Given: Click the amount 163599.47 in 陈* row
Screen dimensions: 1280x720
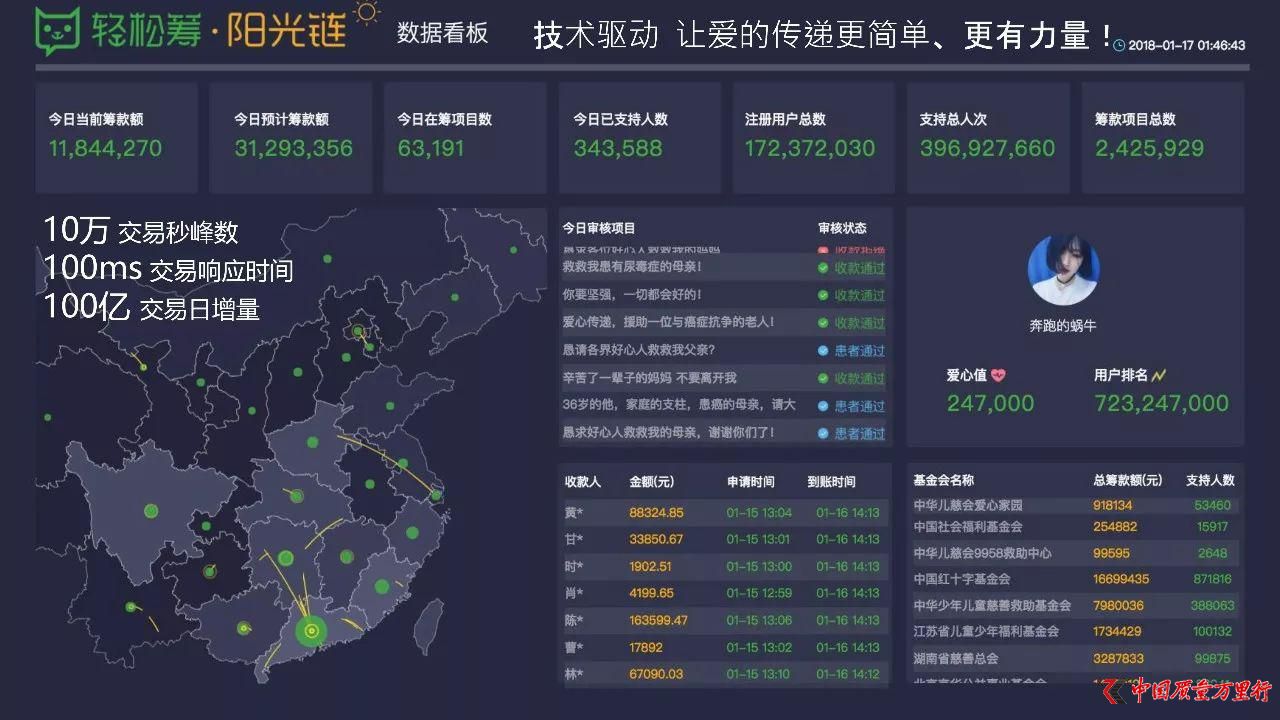Looking at the screenshot, I should pos(659,621).
